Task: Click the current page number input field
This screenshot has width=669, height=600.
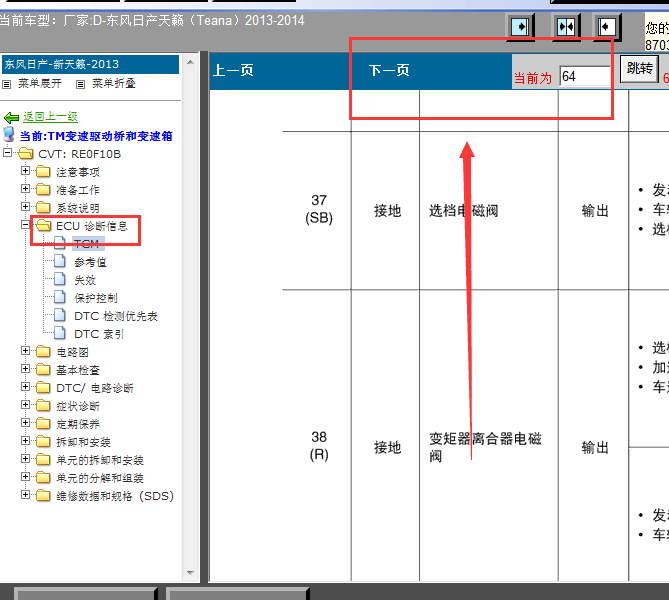Action: tap(583, 76)
